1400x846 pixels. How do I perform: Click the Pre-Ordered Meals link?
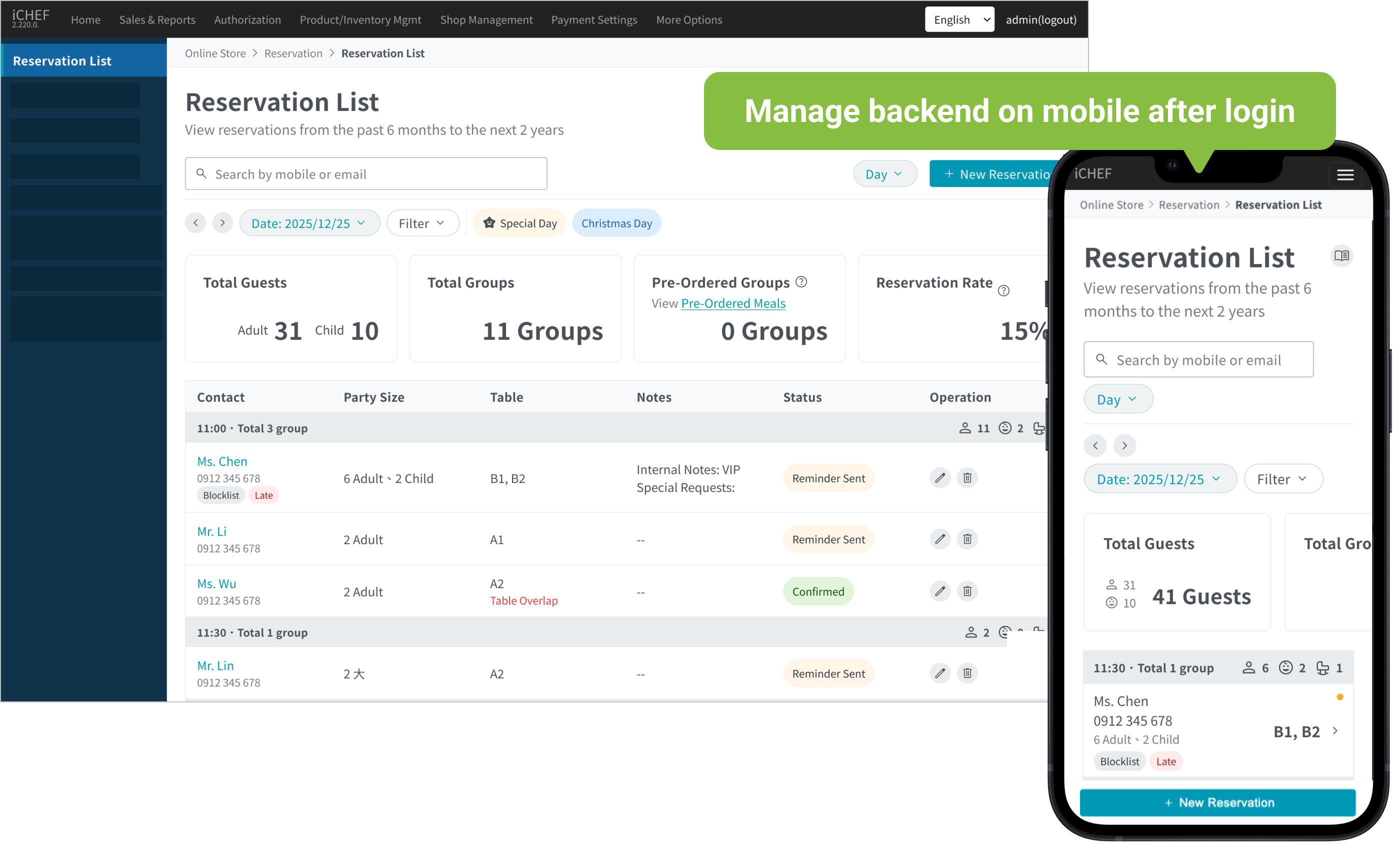[733, 303]
